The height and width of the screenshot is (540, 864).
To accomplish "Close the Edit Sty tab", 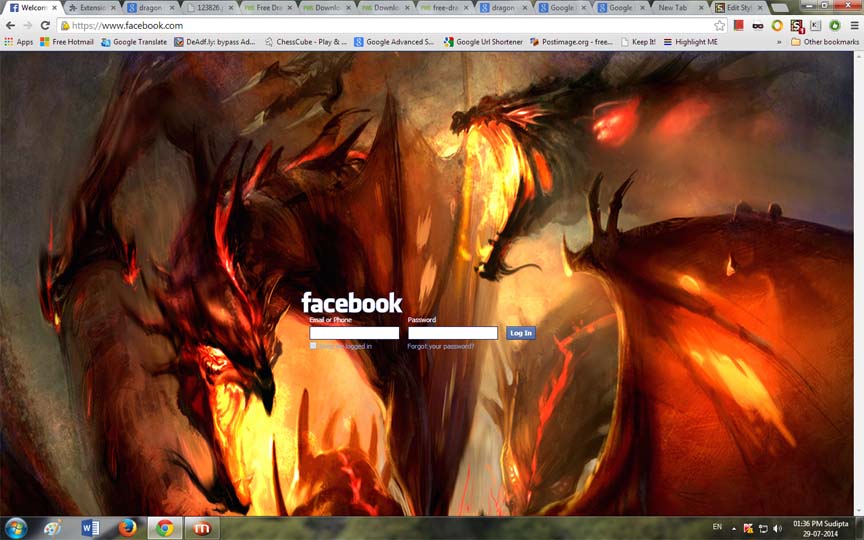I will pyautogui.click(x=760, y=8).
